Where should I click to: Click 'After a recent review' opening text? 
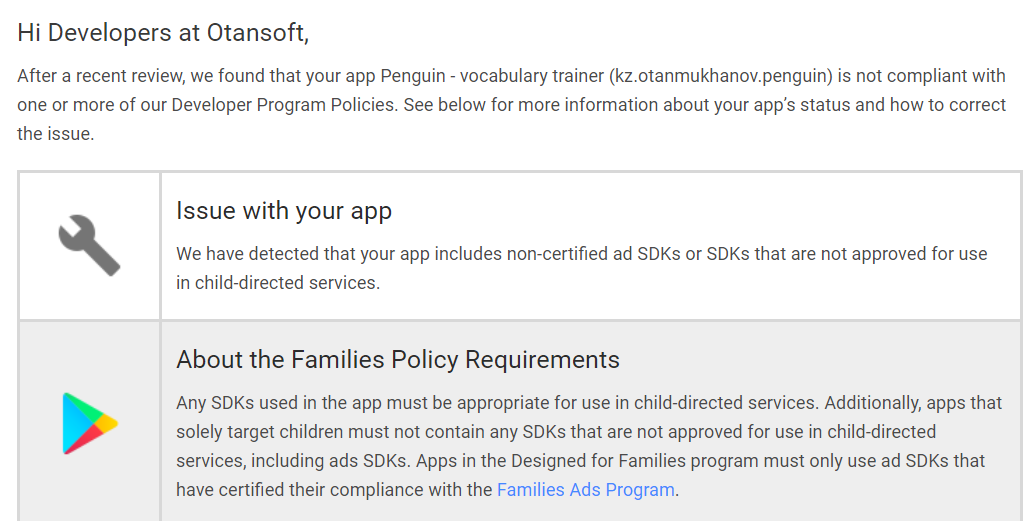click(101, 76)
